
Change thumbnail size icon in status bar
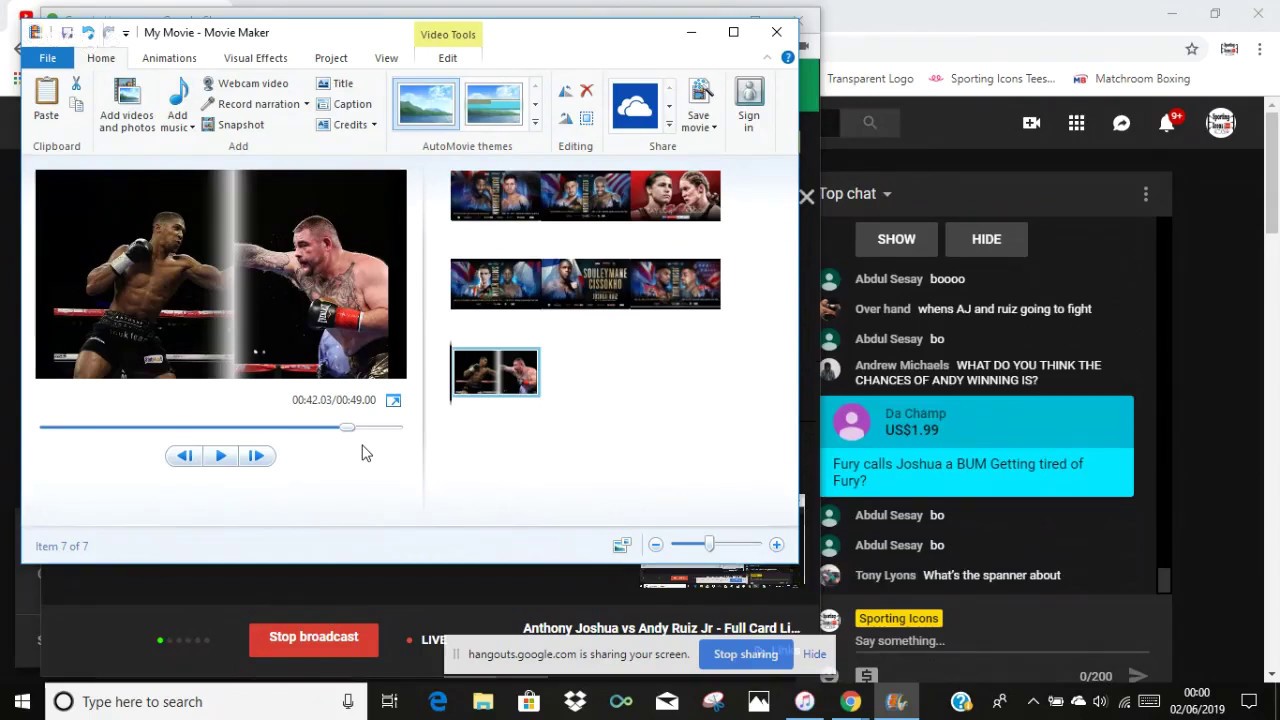tap(622, 545)
